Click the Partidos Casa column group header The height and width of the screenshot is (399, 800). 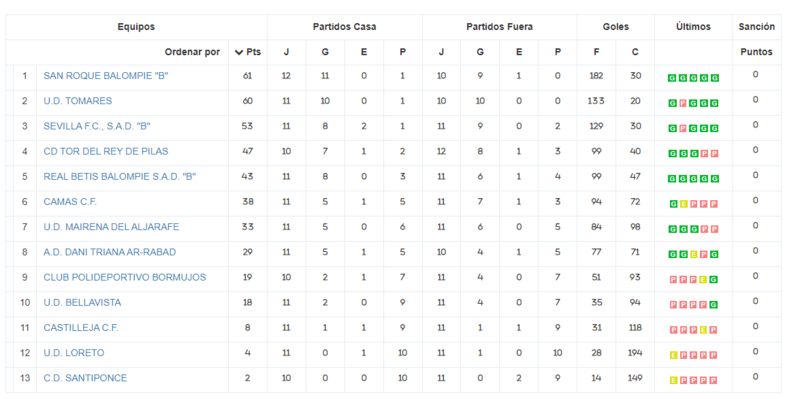(x=344, y=27)
